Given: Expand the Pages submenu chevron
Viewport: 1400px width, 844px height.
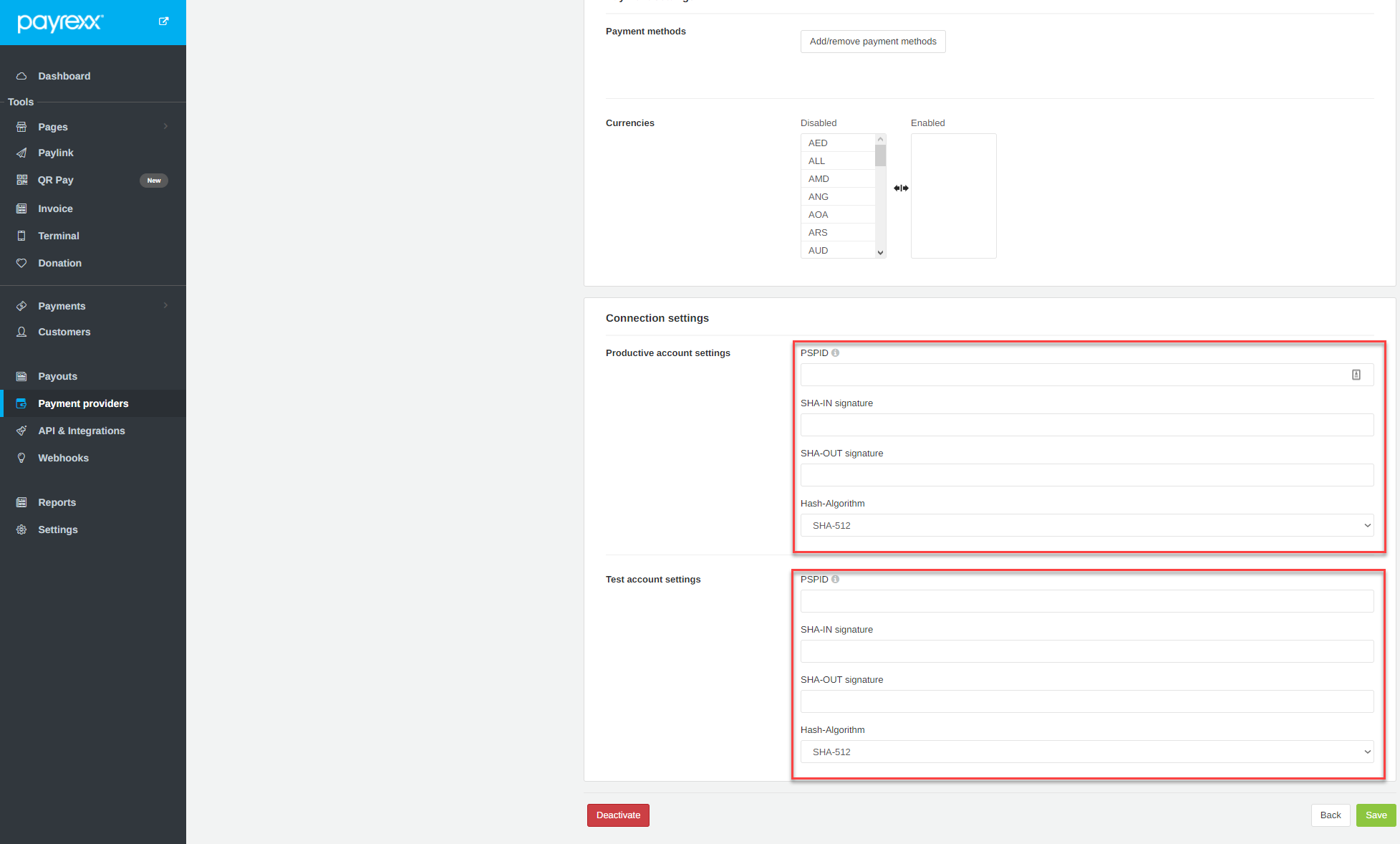Looking at the screenshot, I should 165,126.
